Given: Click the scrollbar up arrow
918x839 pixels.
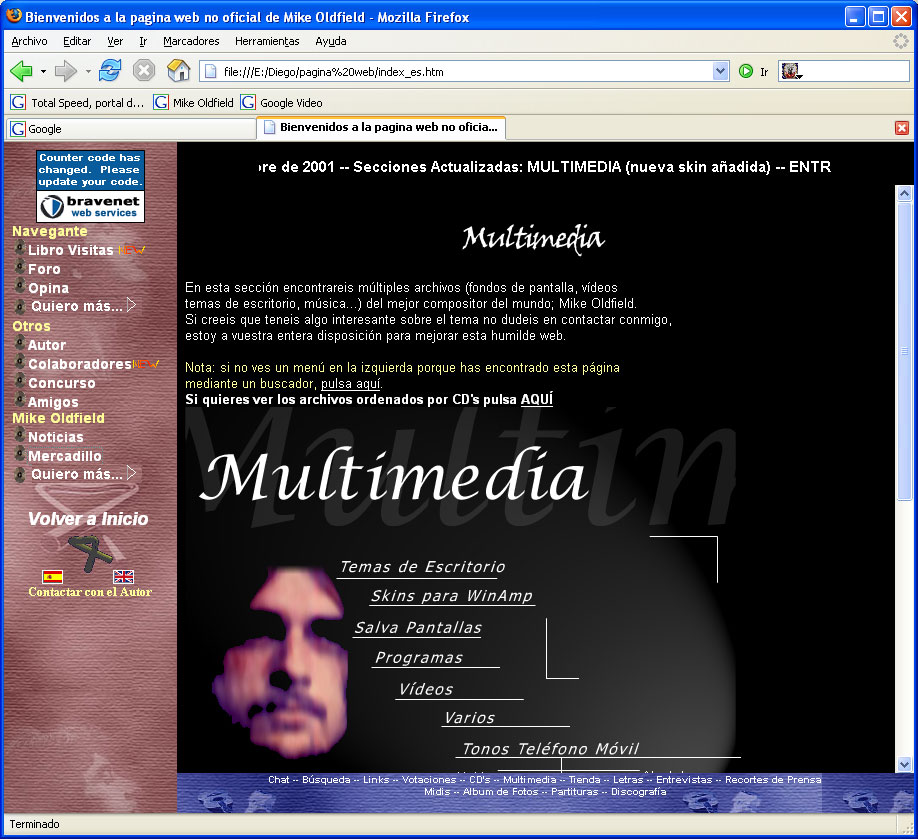Looking at the screenshot, I should pos(904,193).
